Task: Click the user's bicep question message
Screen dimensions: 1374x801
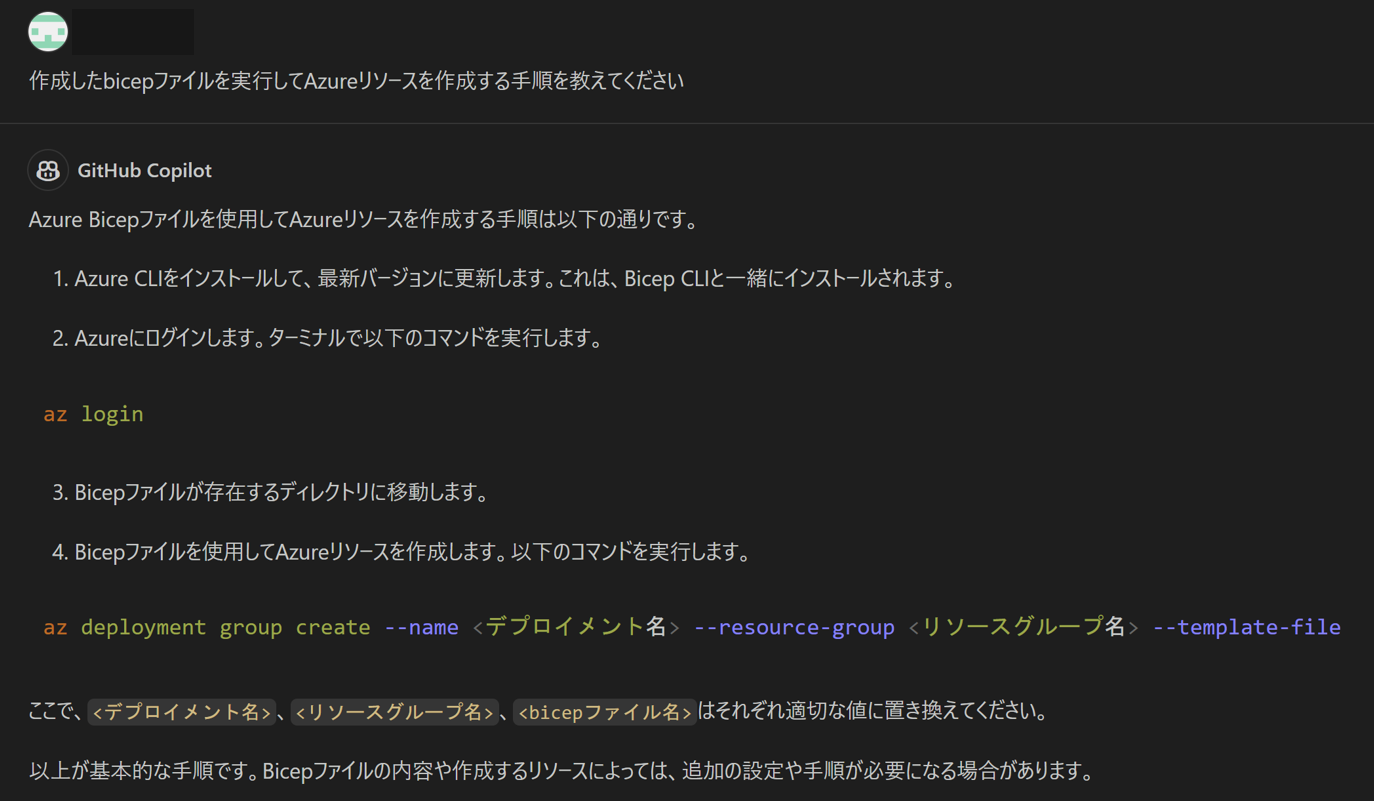Action: (356, 80)
